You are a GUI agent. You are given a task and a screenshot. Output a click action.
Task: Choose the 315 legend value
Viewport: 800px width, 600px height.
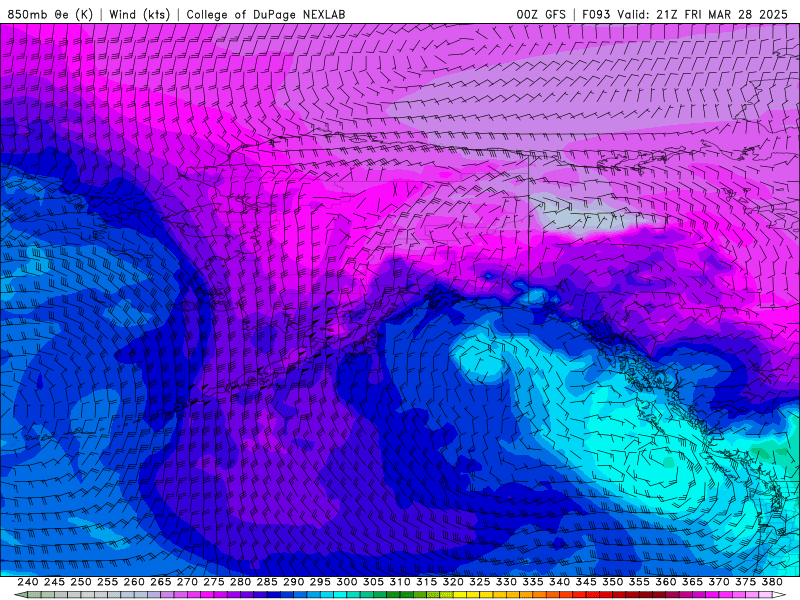coord(427,582)
